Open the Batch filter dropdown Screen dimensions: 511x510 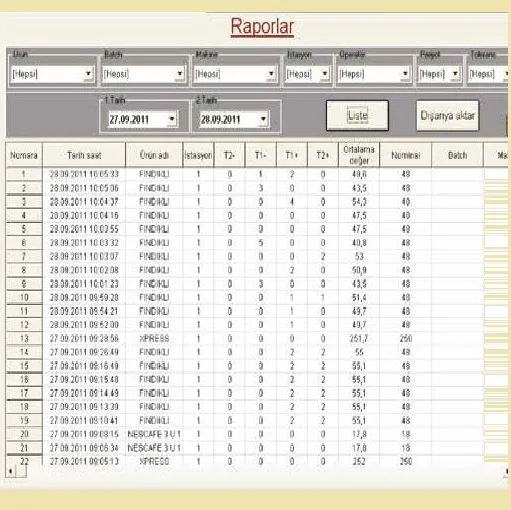pyautogui.click(x=180, y=74)
